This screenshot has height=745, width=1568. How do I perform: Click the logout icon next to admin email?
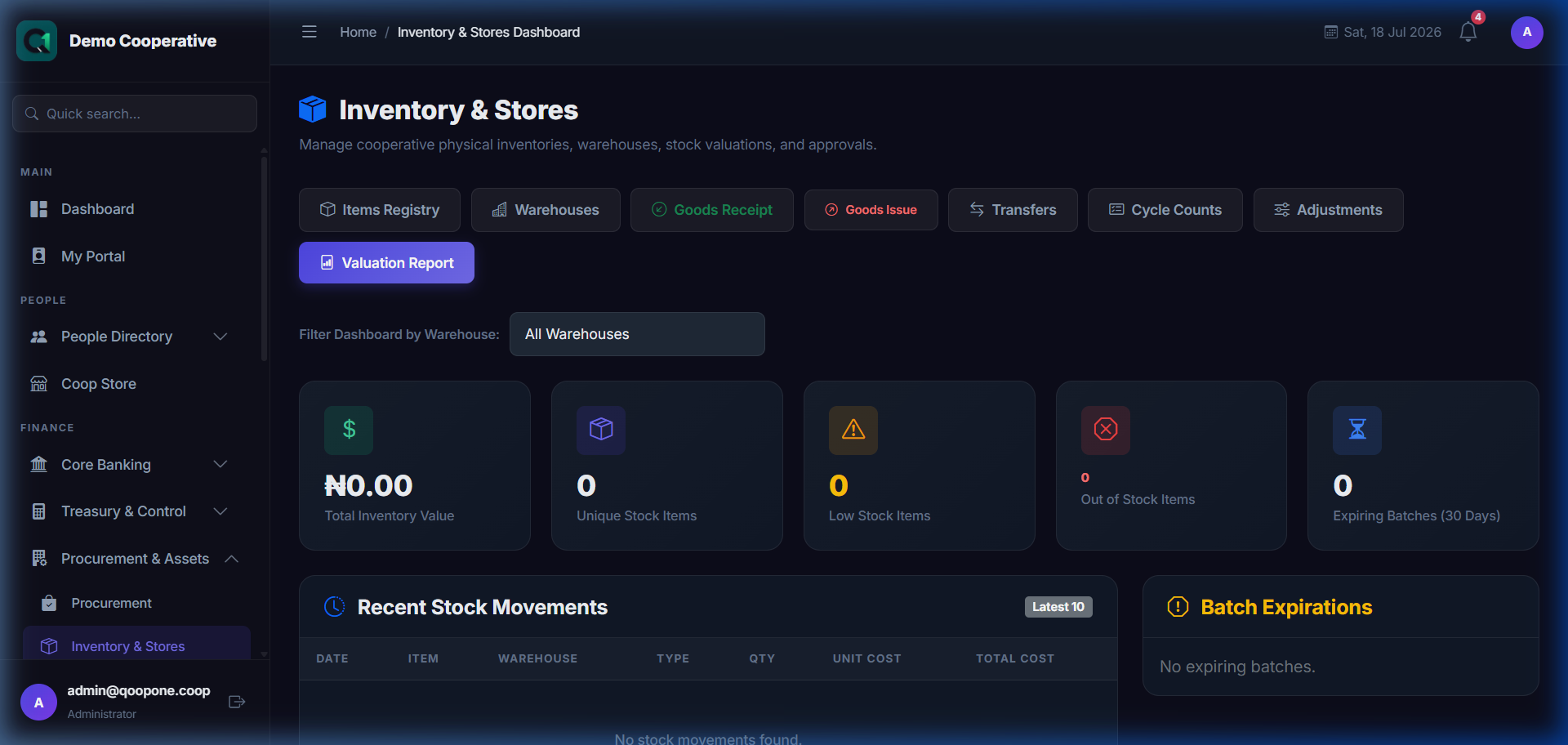tap(237, 702)
